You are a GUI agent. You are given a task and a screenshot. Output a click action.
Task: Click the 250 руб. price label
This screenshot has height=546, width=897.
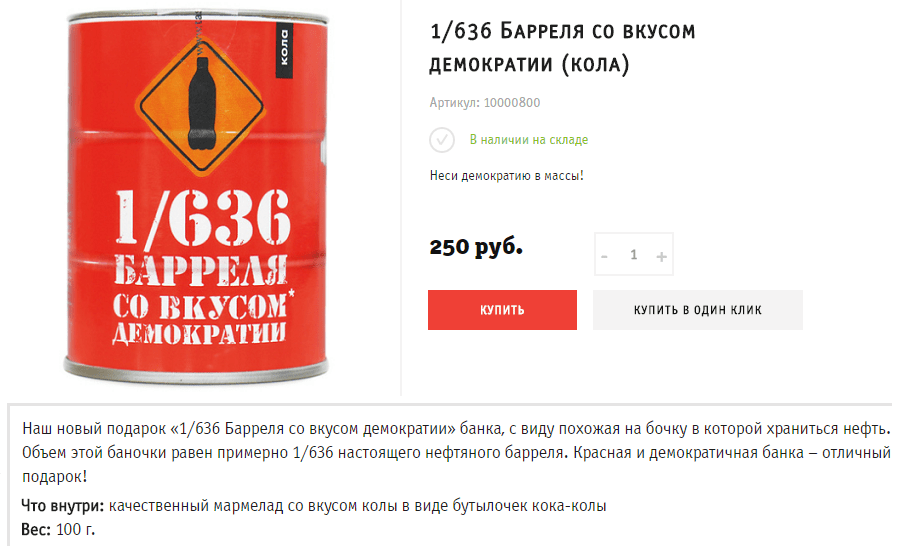coord(476,247)
